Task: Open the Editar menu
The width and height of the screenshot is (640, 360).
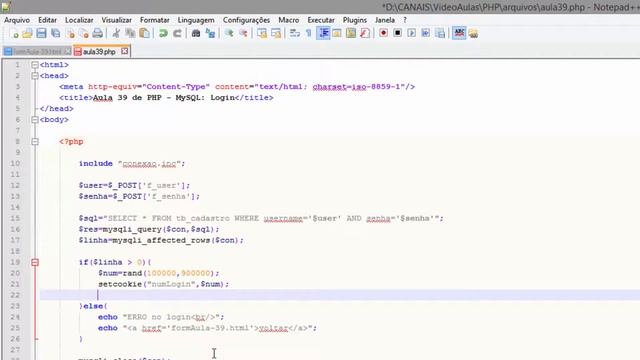Action: pyautogui.click(x=47, y=20)
